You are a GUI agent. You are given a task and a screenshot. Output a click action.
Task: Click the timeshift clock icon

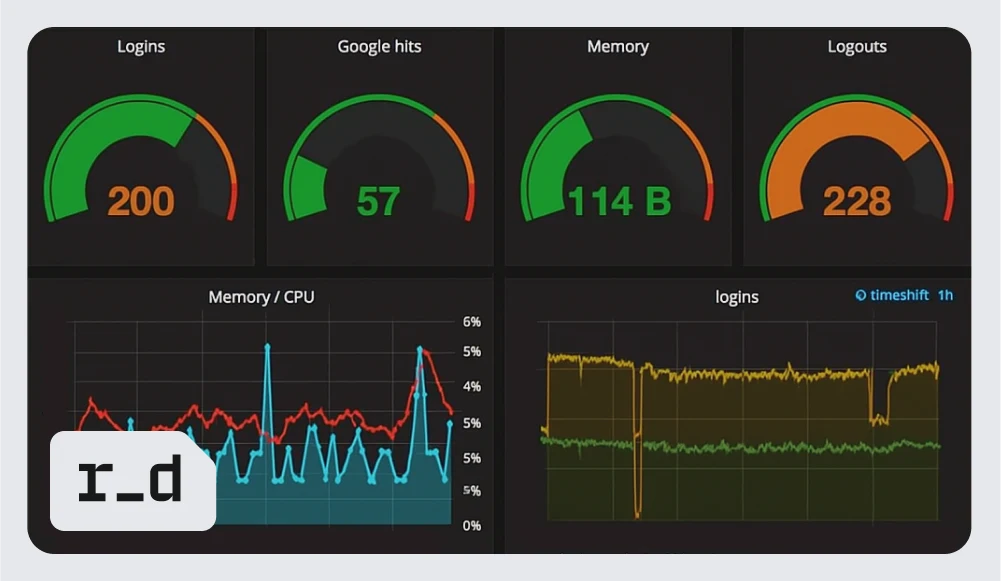pyautogui.click(x=860, y=295)
